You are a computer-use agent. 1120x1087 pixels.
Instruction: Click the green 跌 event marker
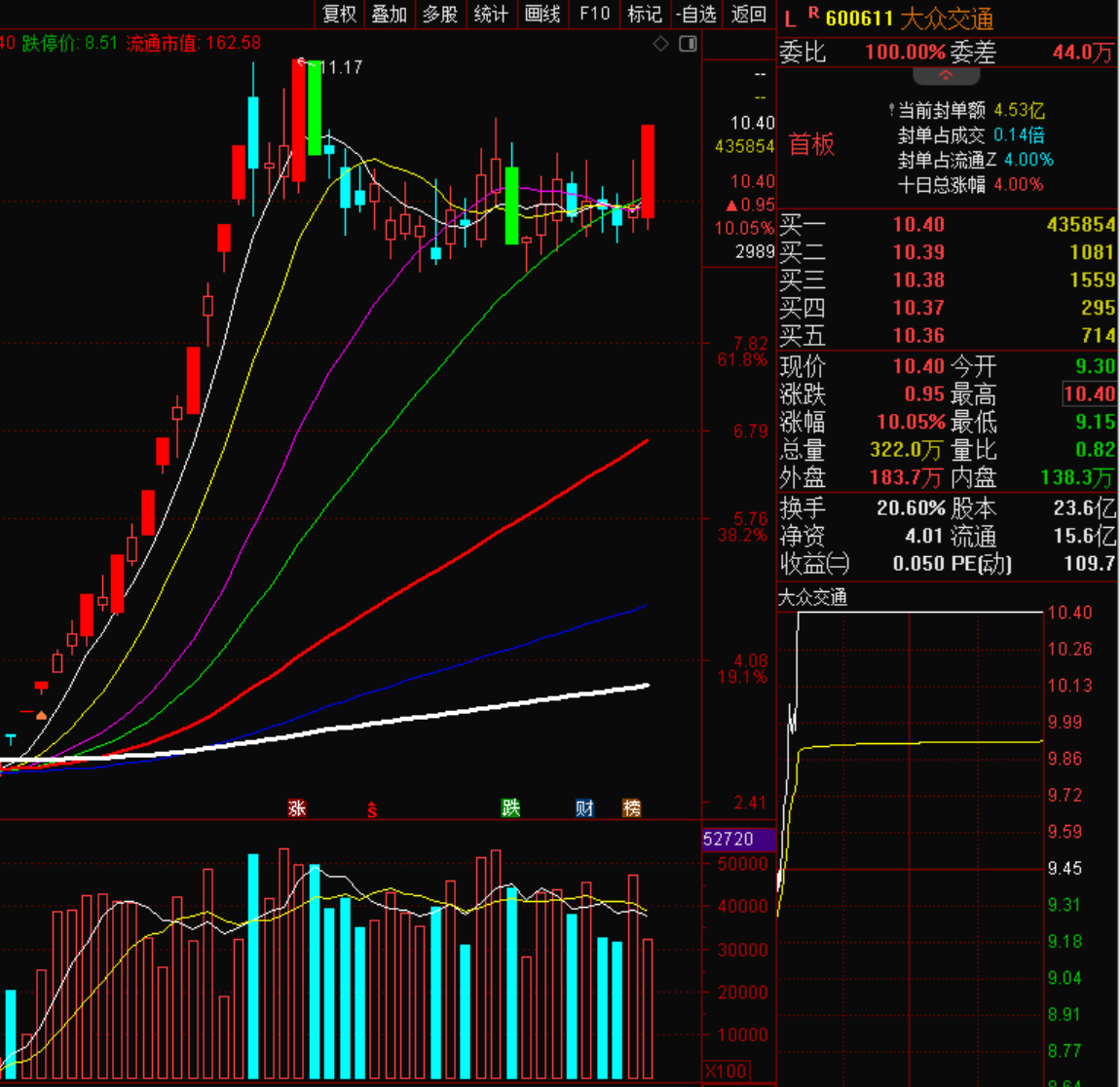[x=510, y=807]
